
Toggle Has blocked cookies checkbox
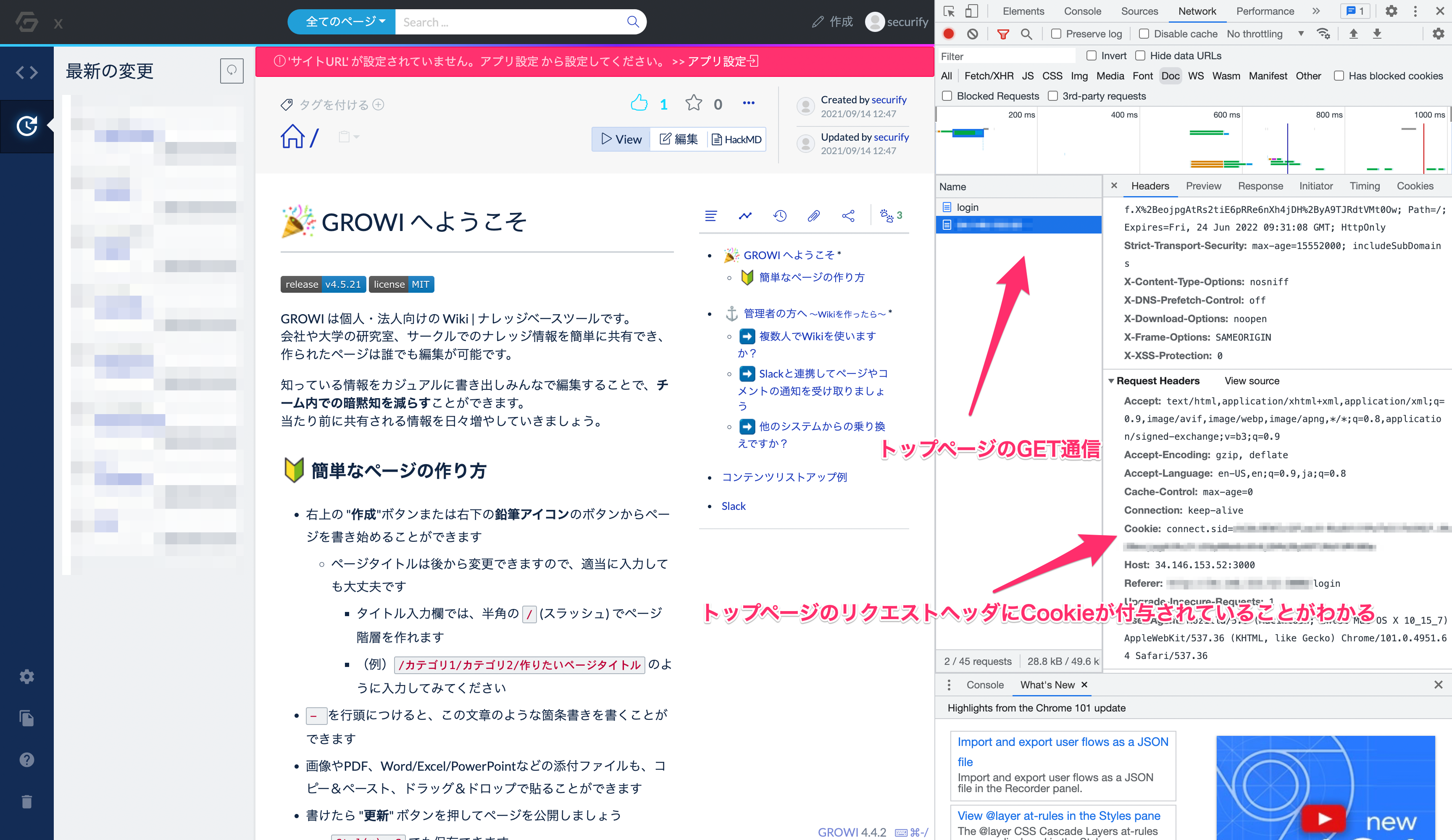[1339, 76]
